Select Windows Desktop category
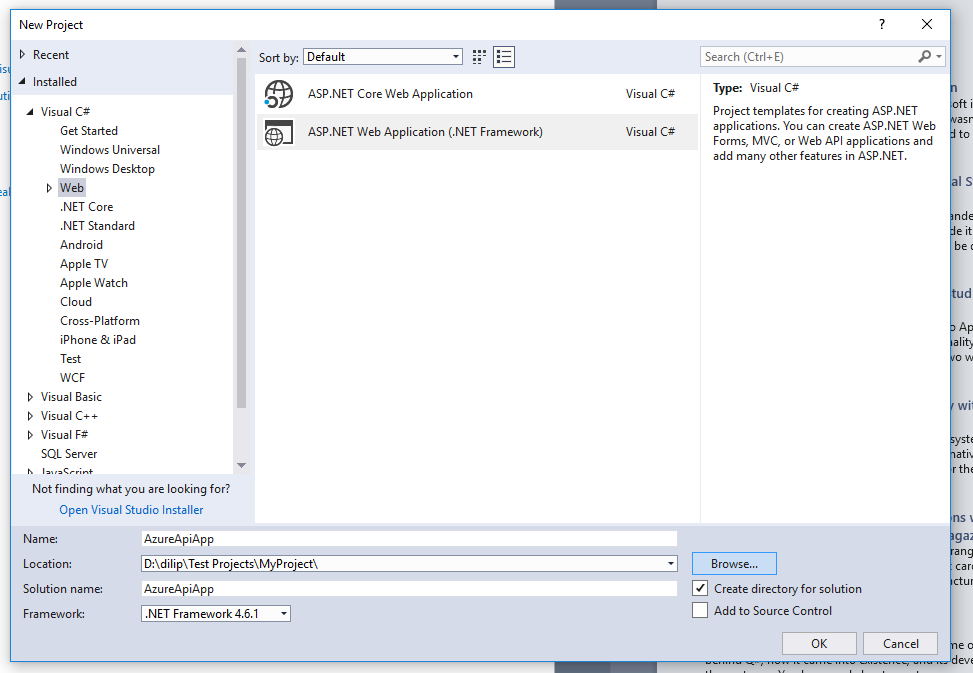 [x=107, y=169]
